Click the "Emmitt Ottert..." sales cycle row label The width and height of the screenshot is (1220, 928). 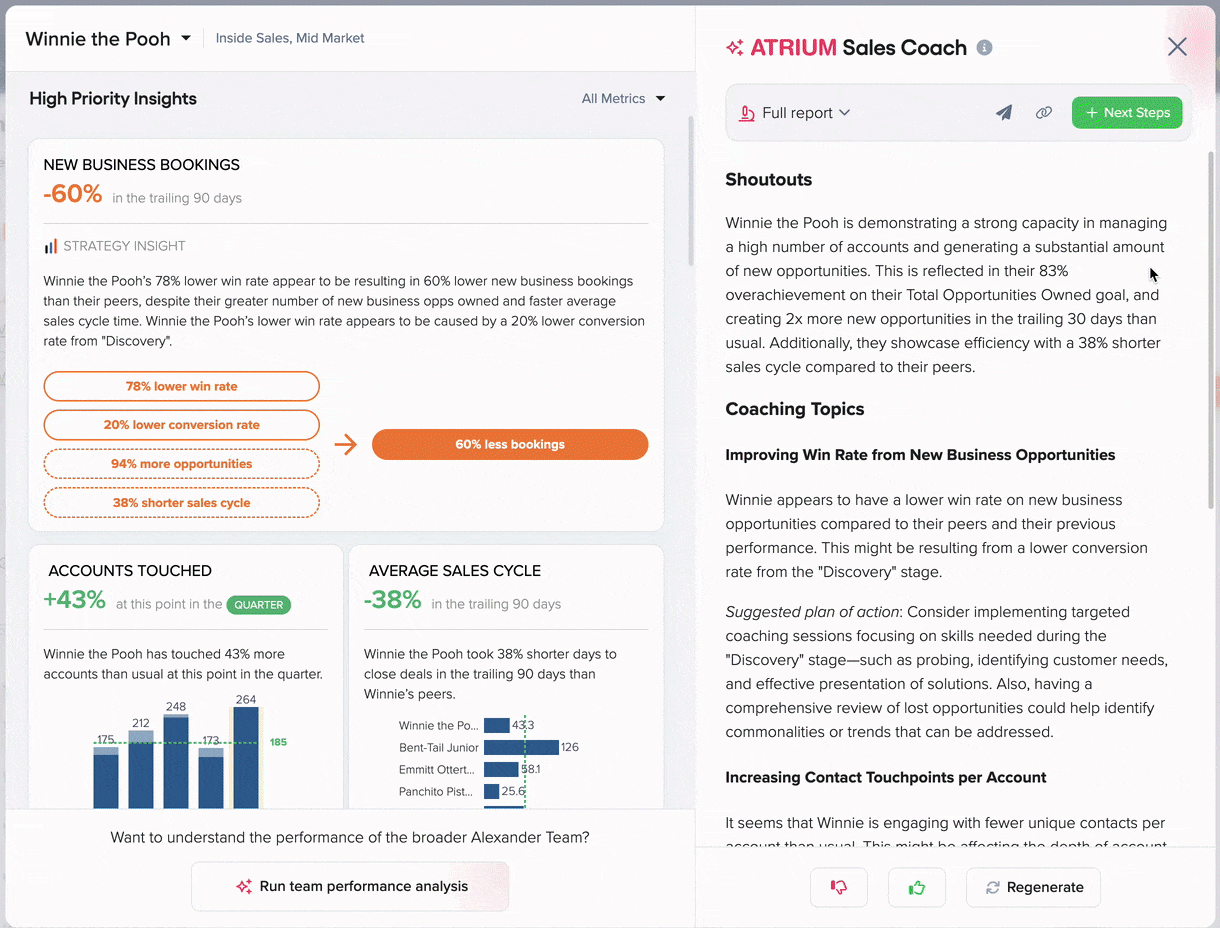439,770
